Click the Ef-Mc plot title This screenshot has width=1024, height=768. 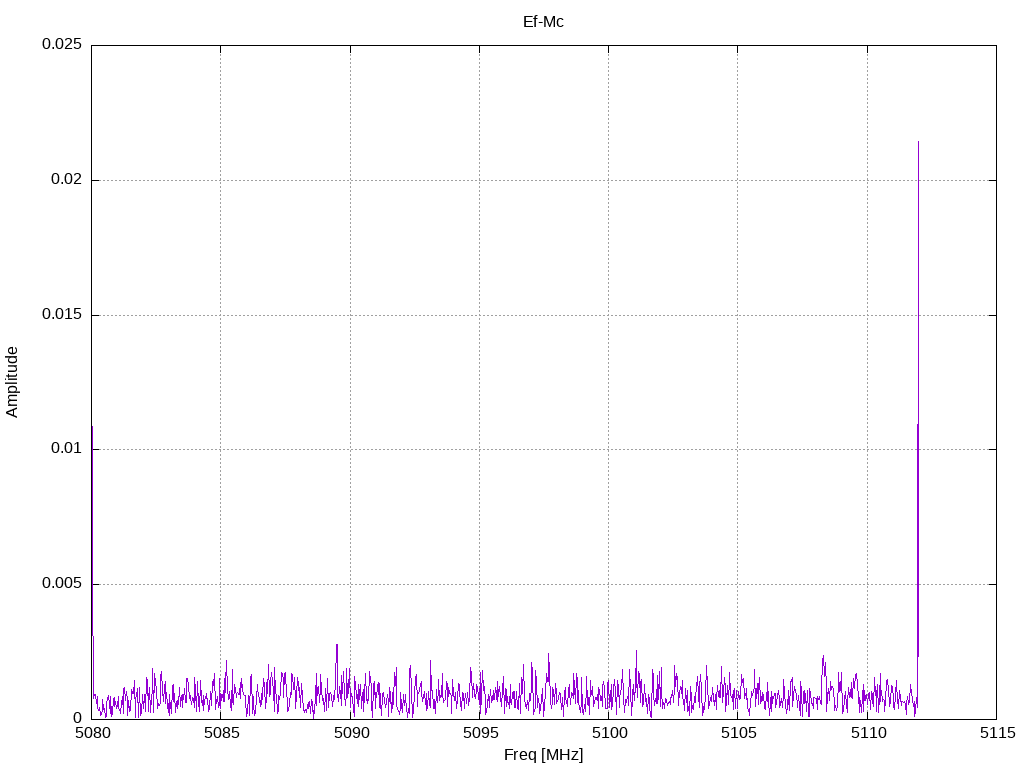point(543,22)
